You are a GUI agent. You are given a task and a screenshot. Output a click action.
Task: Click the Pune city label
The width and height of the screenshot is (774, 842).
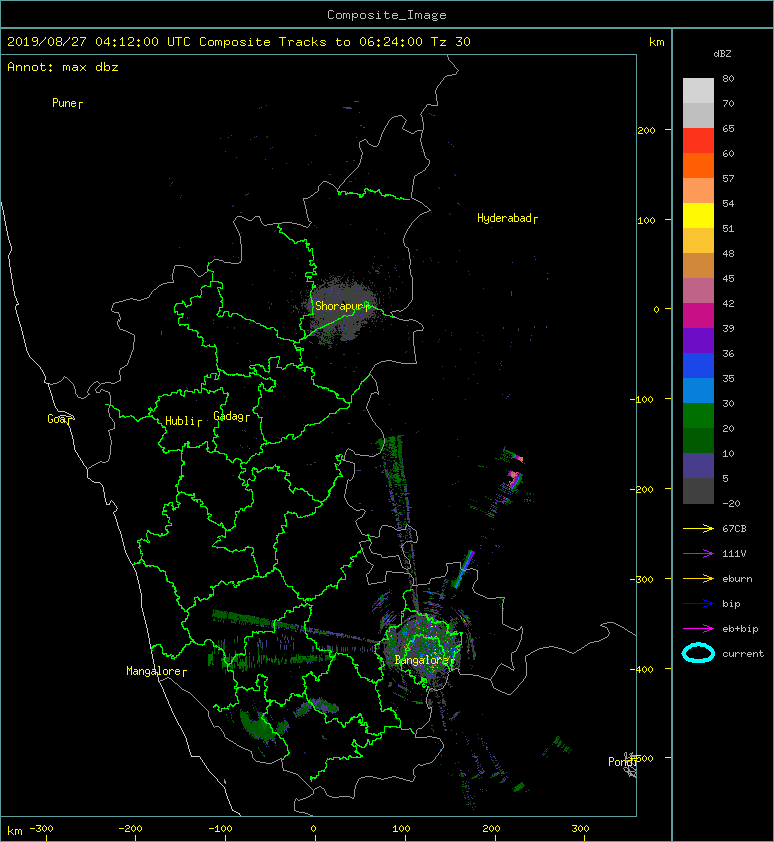(x=64, y=103)
